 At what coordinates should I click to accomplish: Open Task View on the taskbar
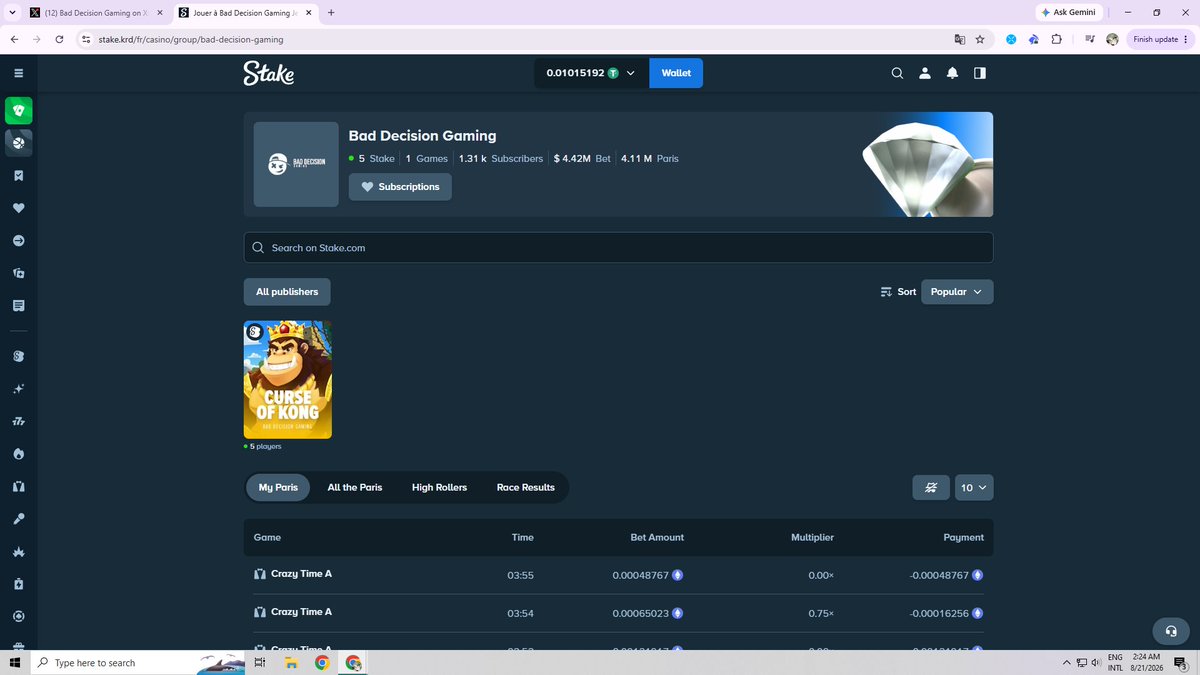[x=259, y=662]
